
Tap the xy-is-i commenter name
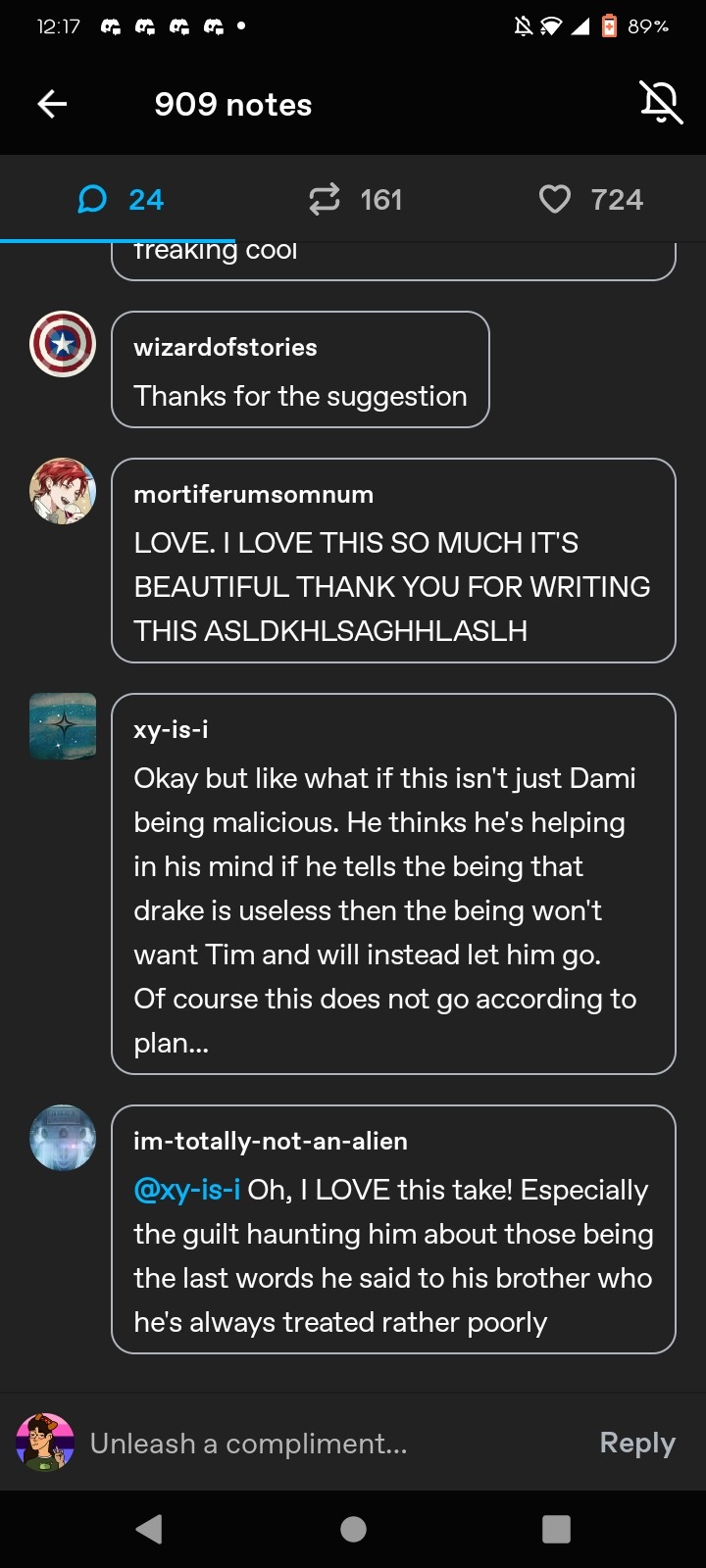pos(172,729)
